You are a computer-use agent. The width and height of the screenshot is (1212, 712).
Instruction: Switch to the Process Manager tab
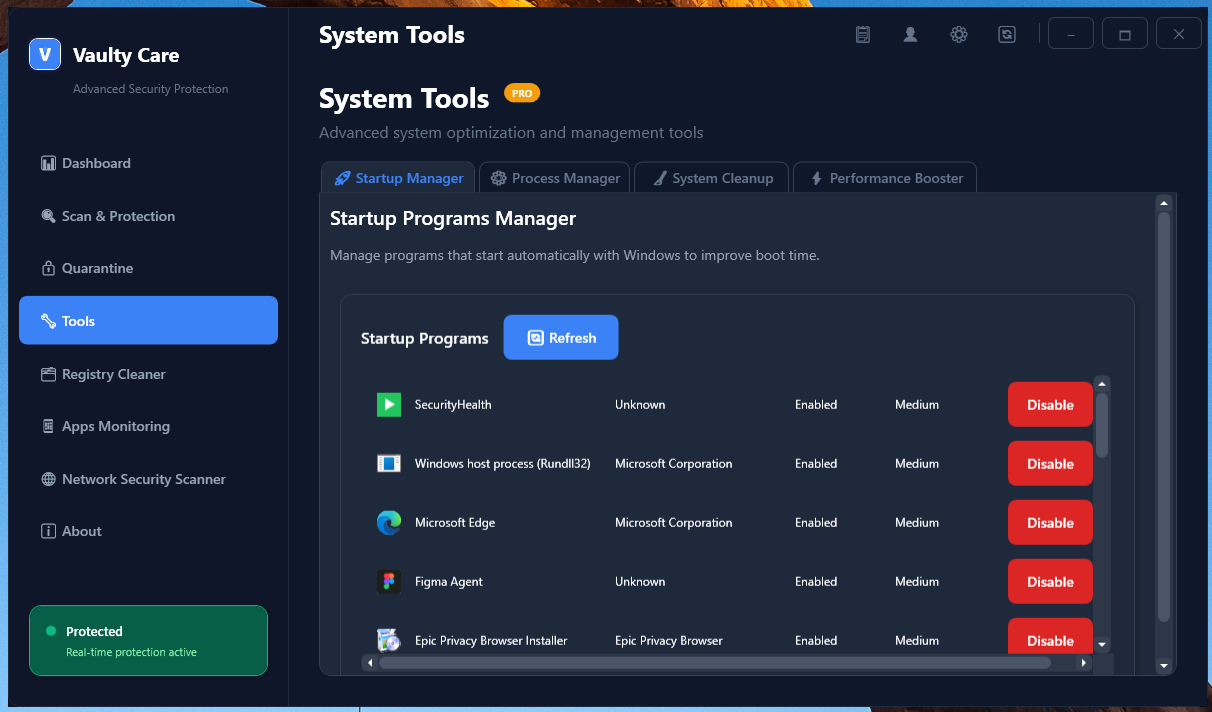tap(555, 178)
